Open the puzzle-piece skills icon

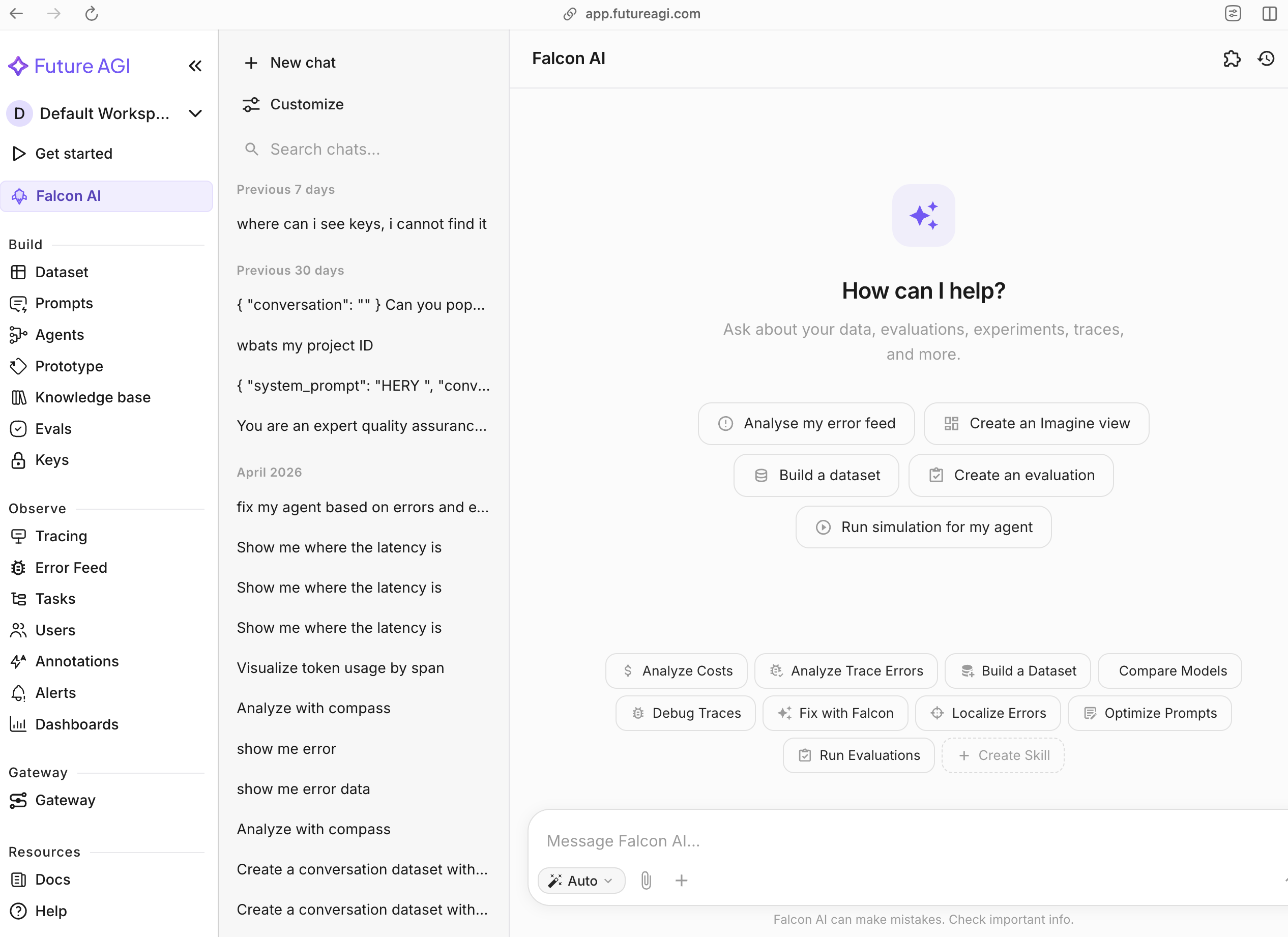coord(1231,58)
